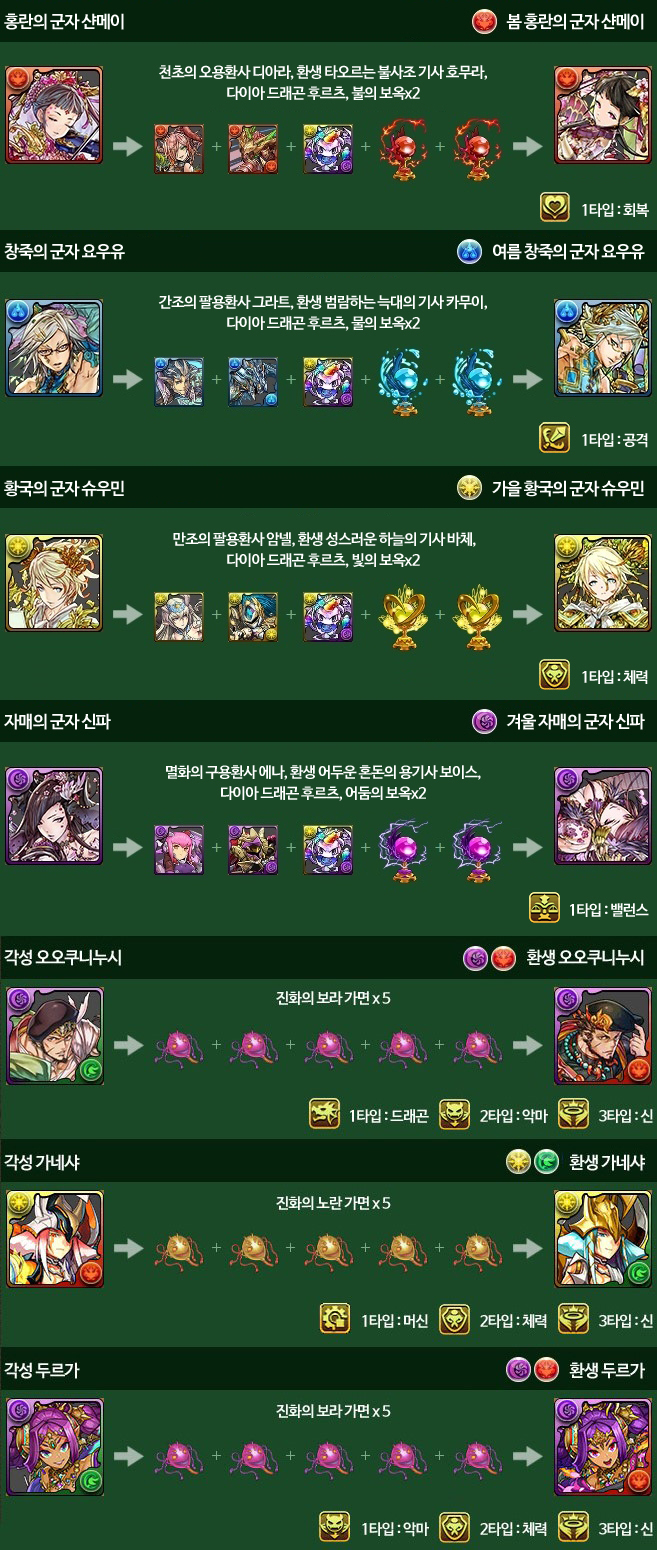The image size is (657, 1550).
Task: Click the fire attribute orb beside 봄 홍란의 군자 샨메이
Action: coord(485,20)
